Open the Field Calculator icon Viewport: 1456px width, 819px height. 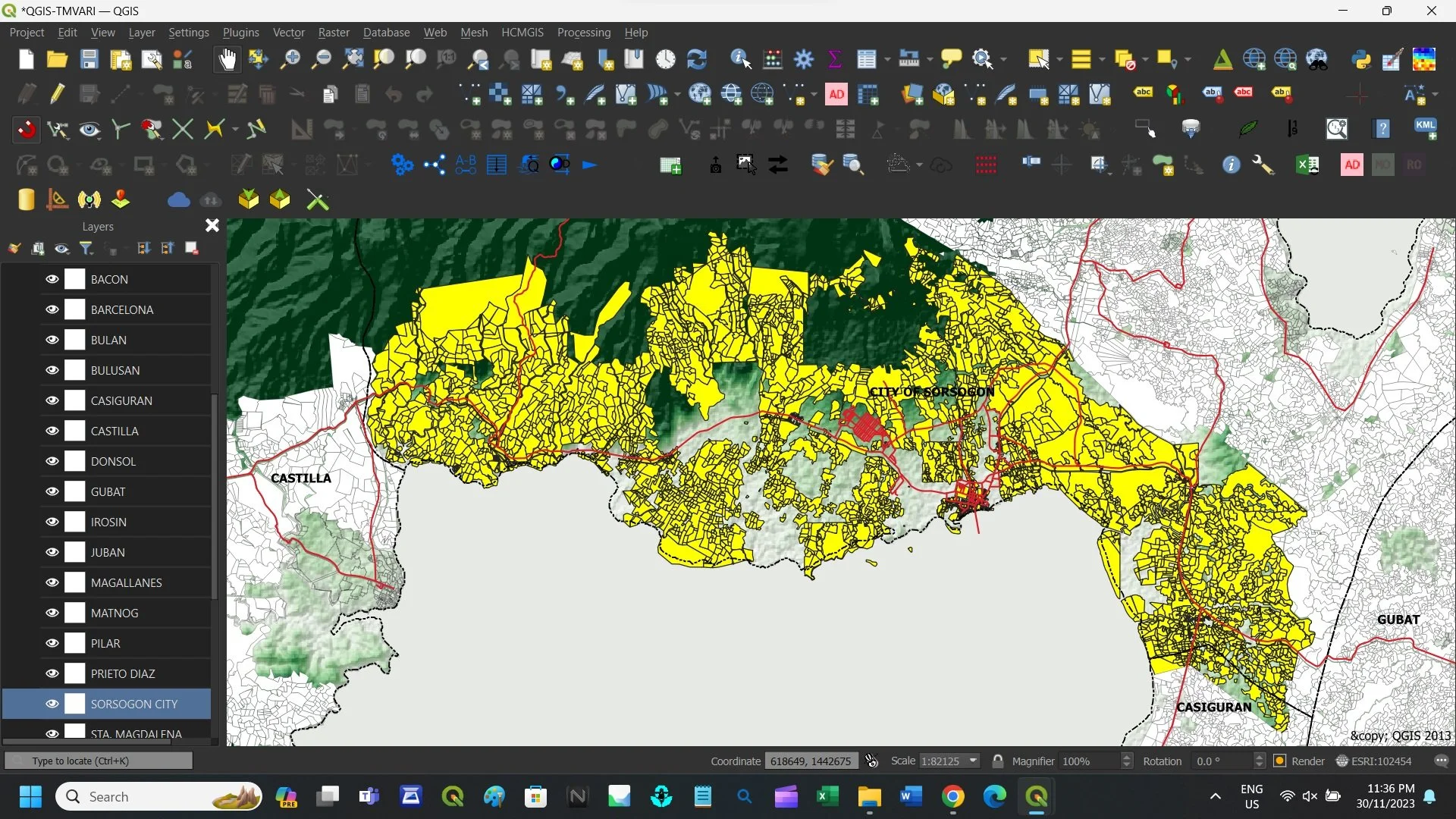coord(773,59)
